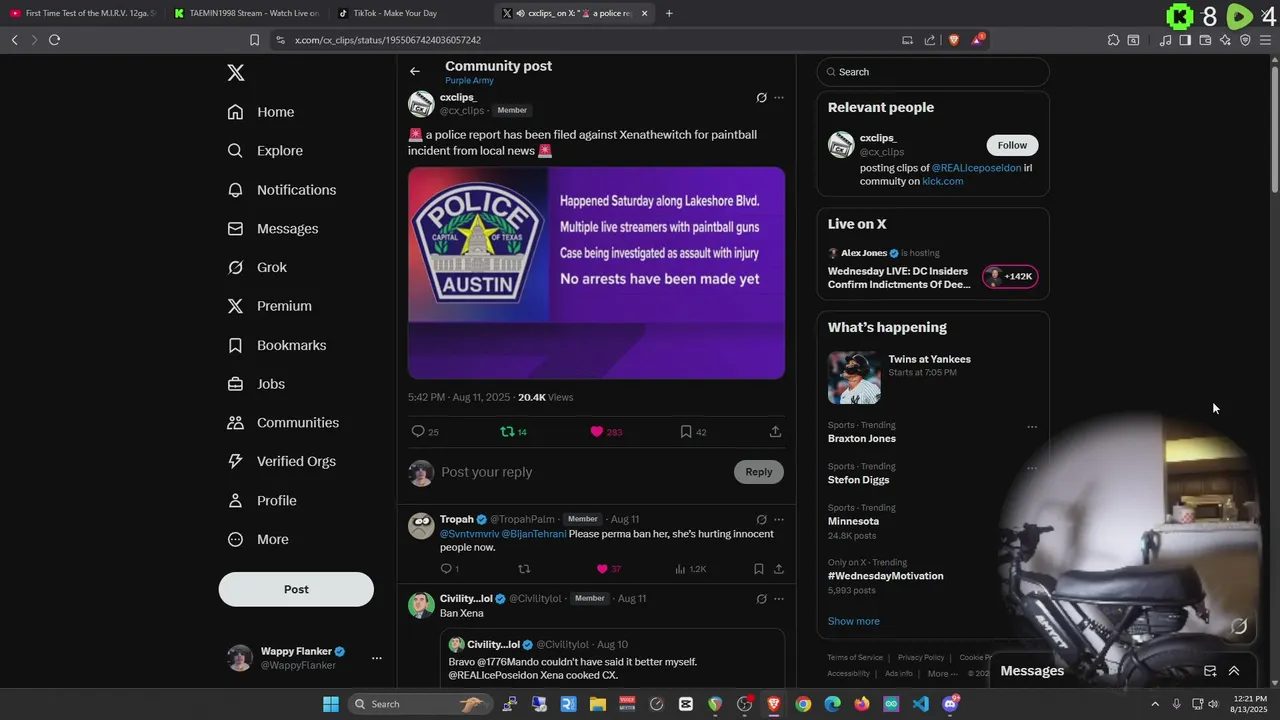Image resolution: width=1280 pixels, height=720 pixels.
Task: Open Verified Orgs from the sidebar
Action: coord(281,461)
